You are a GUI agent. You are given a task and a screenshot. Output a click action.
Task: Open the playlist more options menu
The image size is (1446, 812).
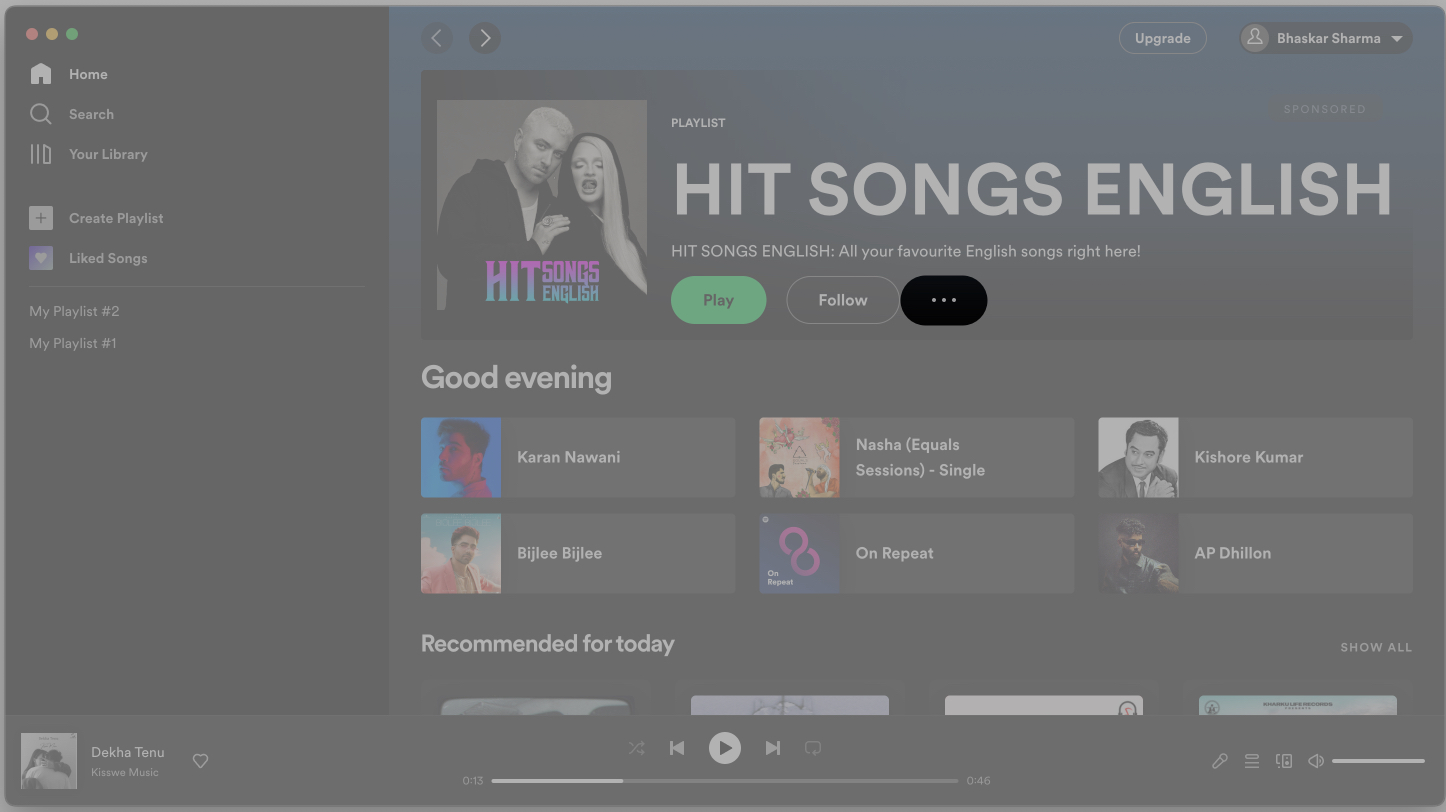[943, 299]
